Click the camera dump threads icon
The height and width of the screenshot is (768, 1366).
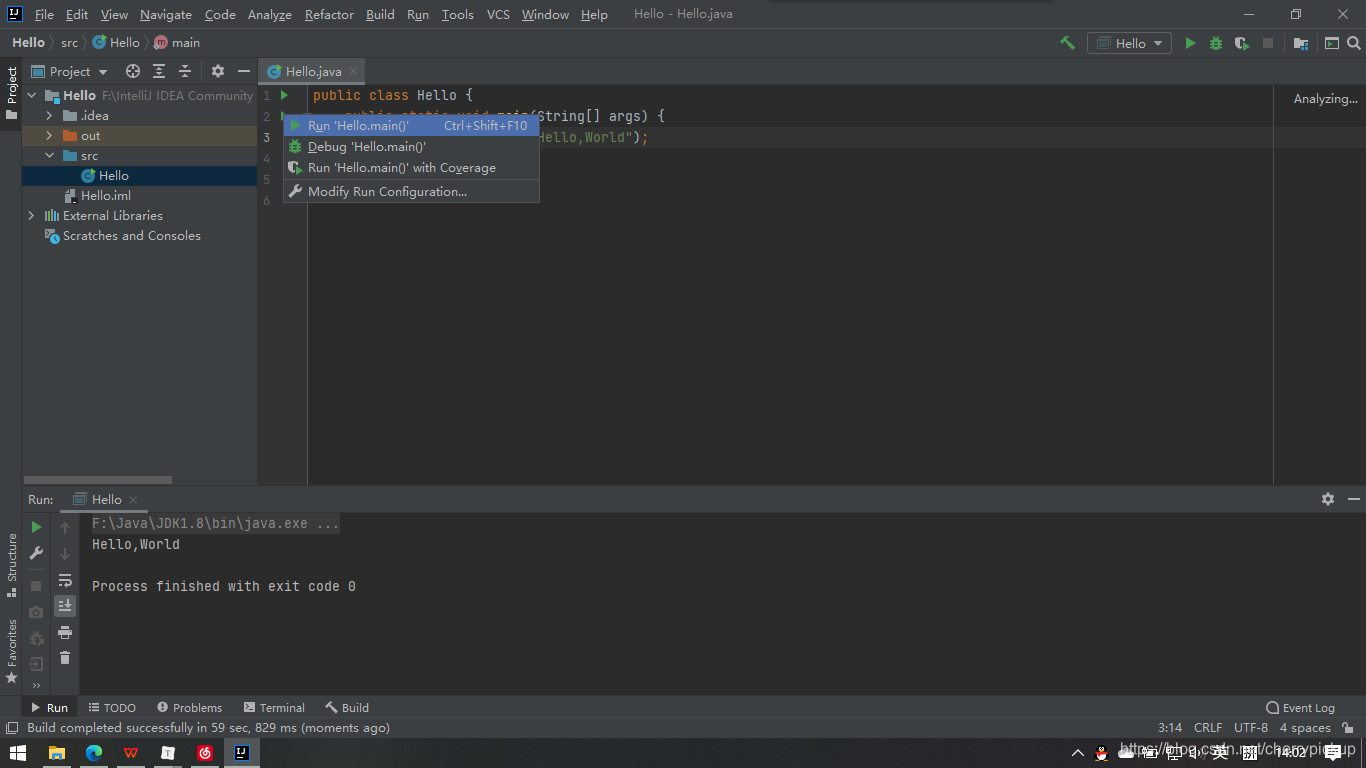(36, 611)
